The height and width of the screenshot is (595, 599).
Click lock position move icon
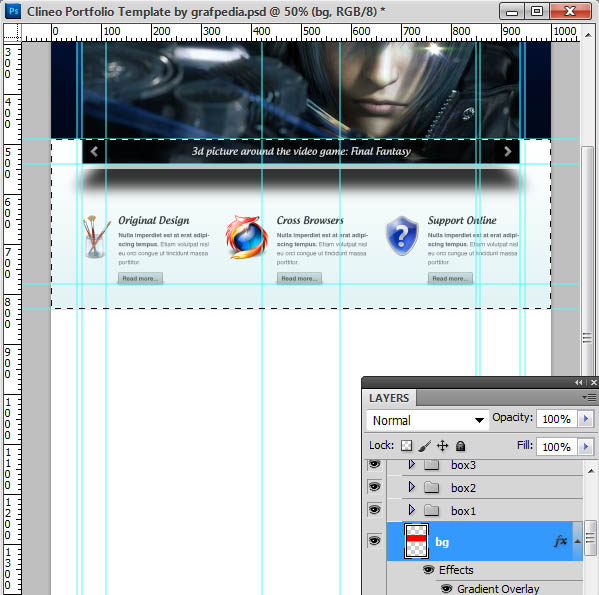[x=442, y=446]
